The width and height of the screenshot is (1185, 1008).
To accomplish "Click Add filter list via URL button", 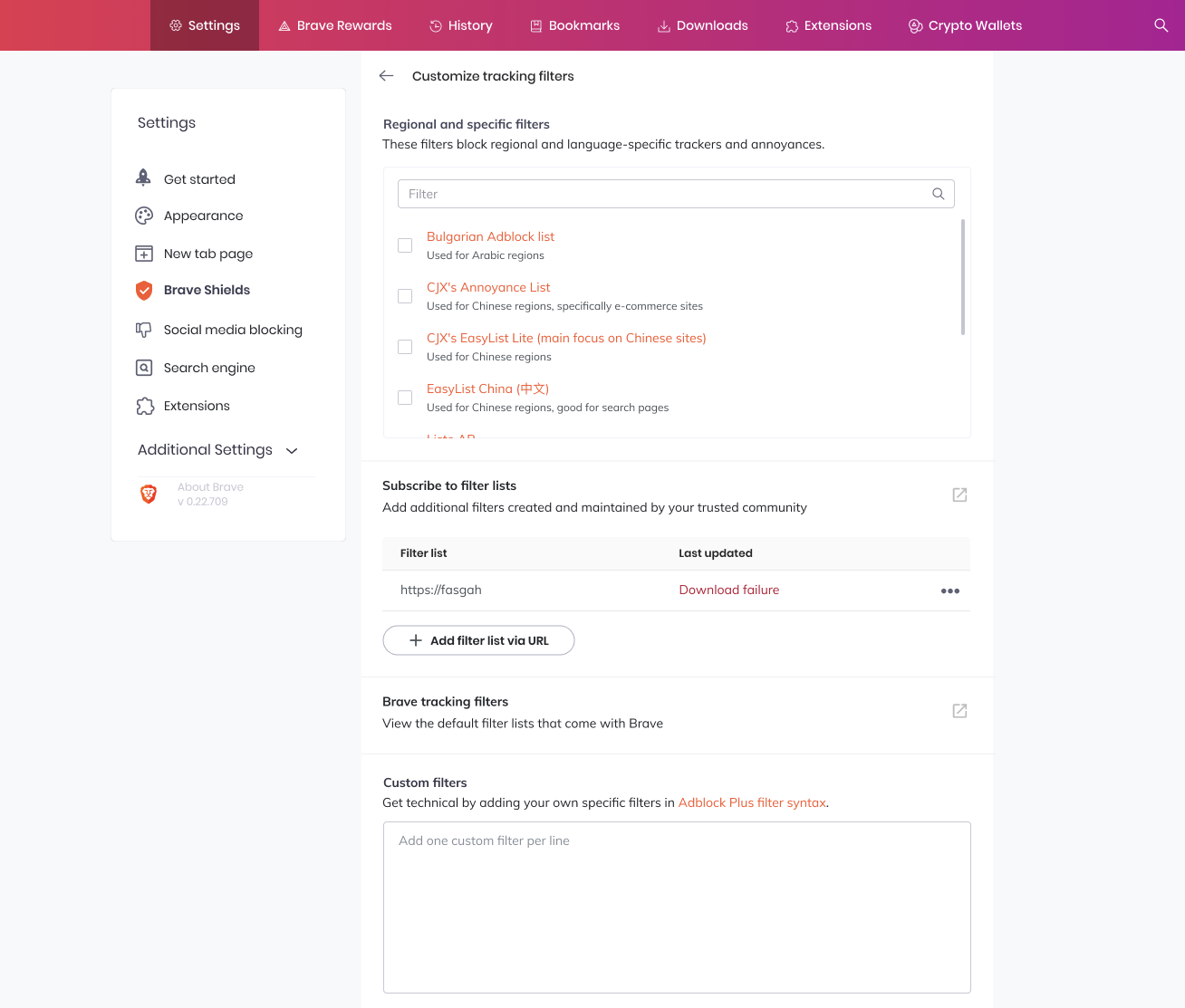I will click(478, 640).
